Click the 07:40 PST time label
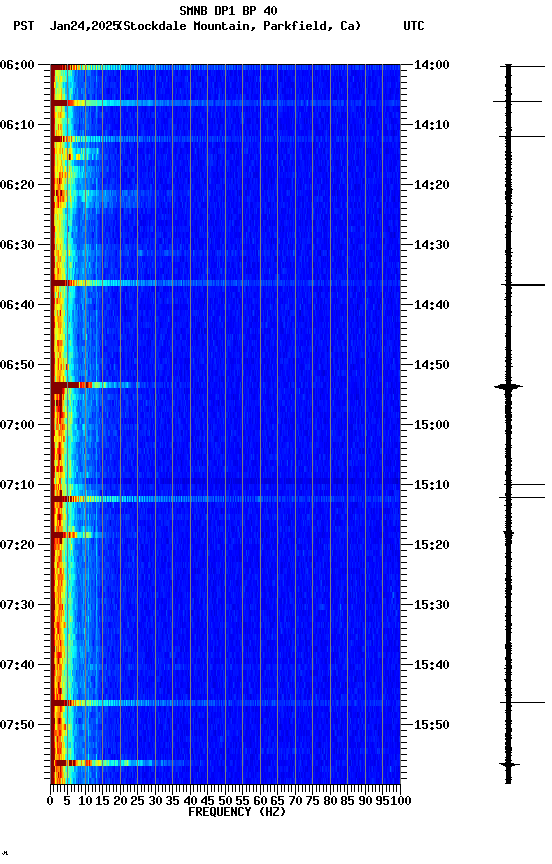552x864 pixels. pos(17,666)
